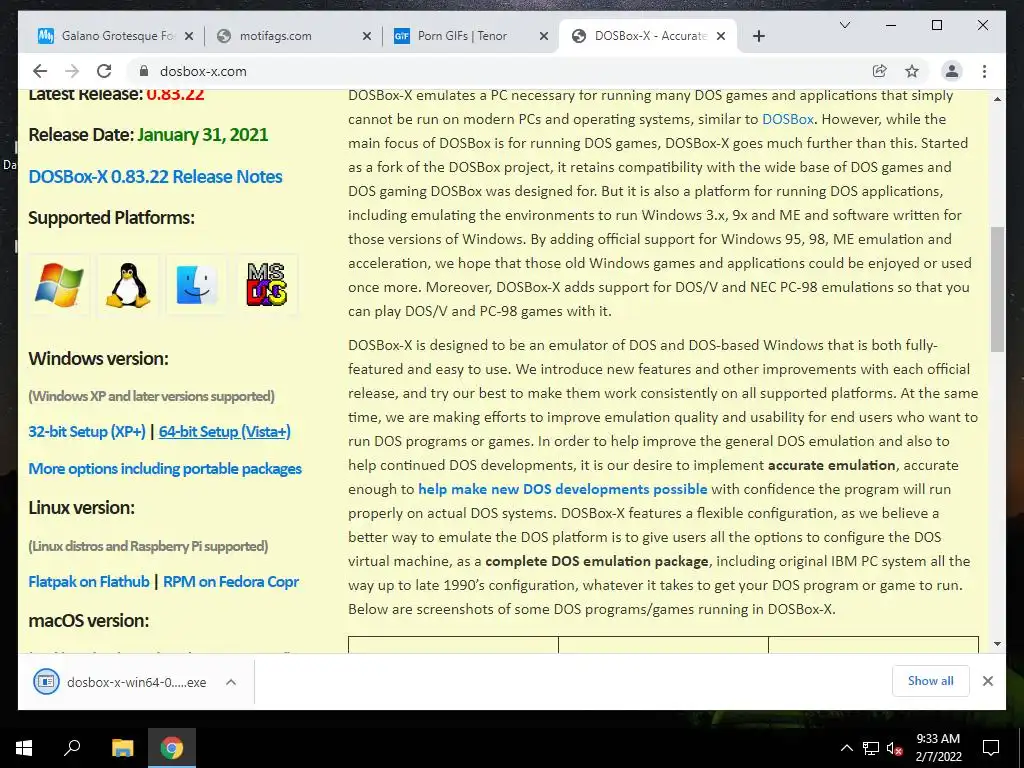Close the downloads bar
The width and height of the screenshot is (1024, 768).
(988, 681)
